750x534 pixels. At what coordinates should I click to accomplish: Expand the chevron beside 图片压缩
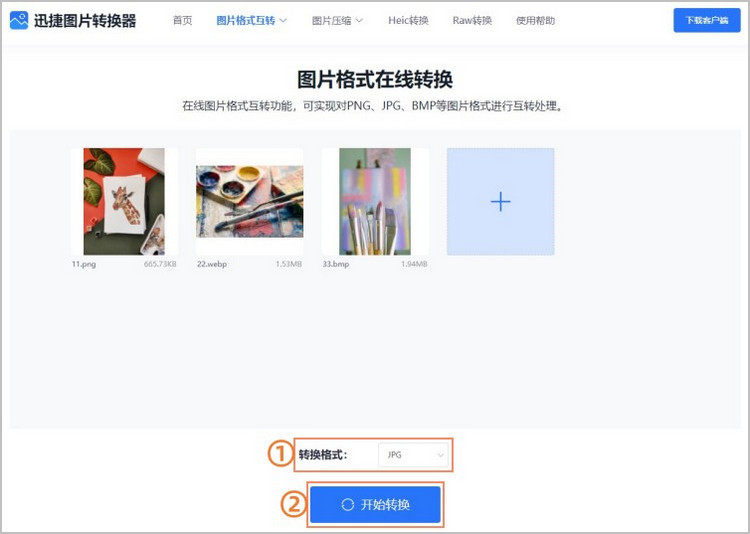point(359,21)
